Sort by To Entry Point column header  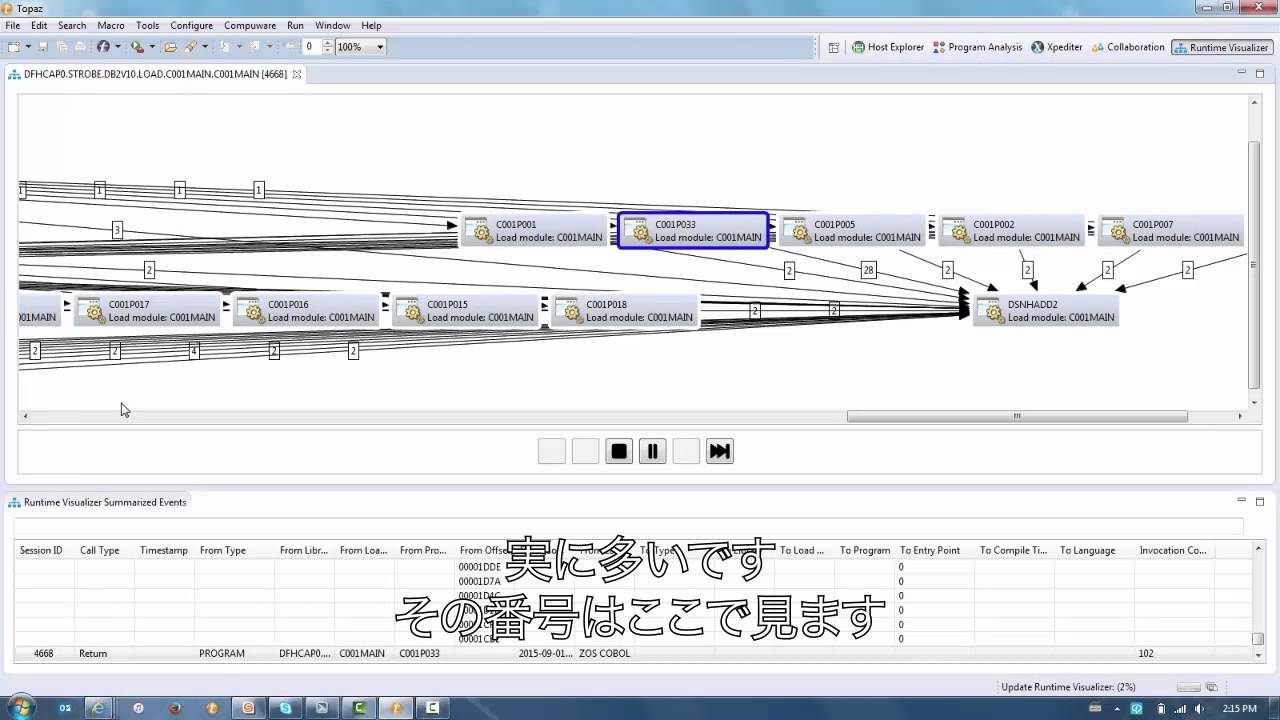[930, 550]
